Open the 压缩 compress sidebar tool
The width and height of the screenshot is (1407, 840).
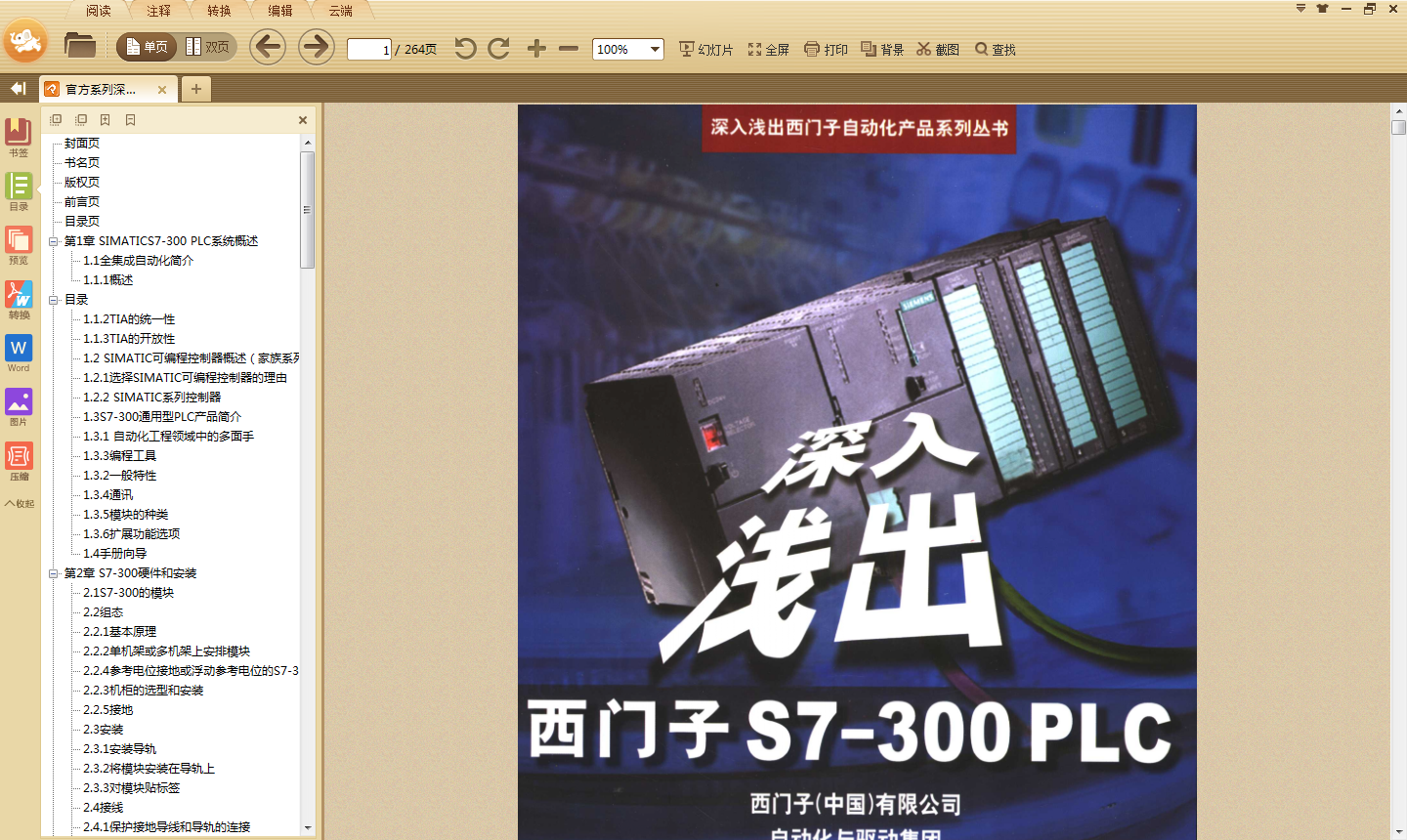pos(19,461)
